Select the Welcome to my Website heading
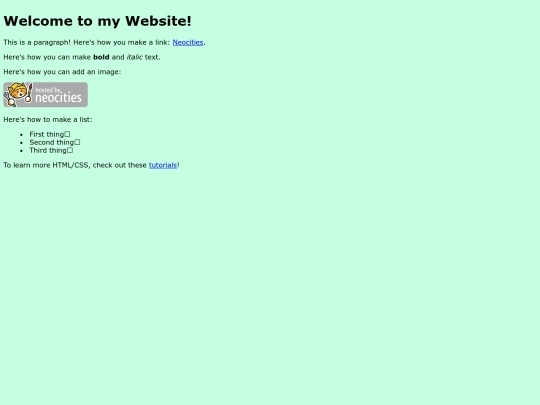This screenshot has width=540, height=405. pyautogui.click(x=97, y=21)
